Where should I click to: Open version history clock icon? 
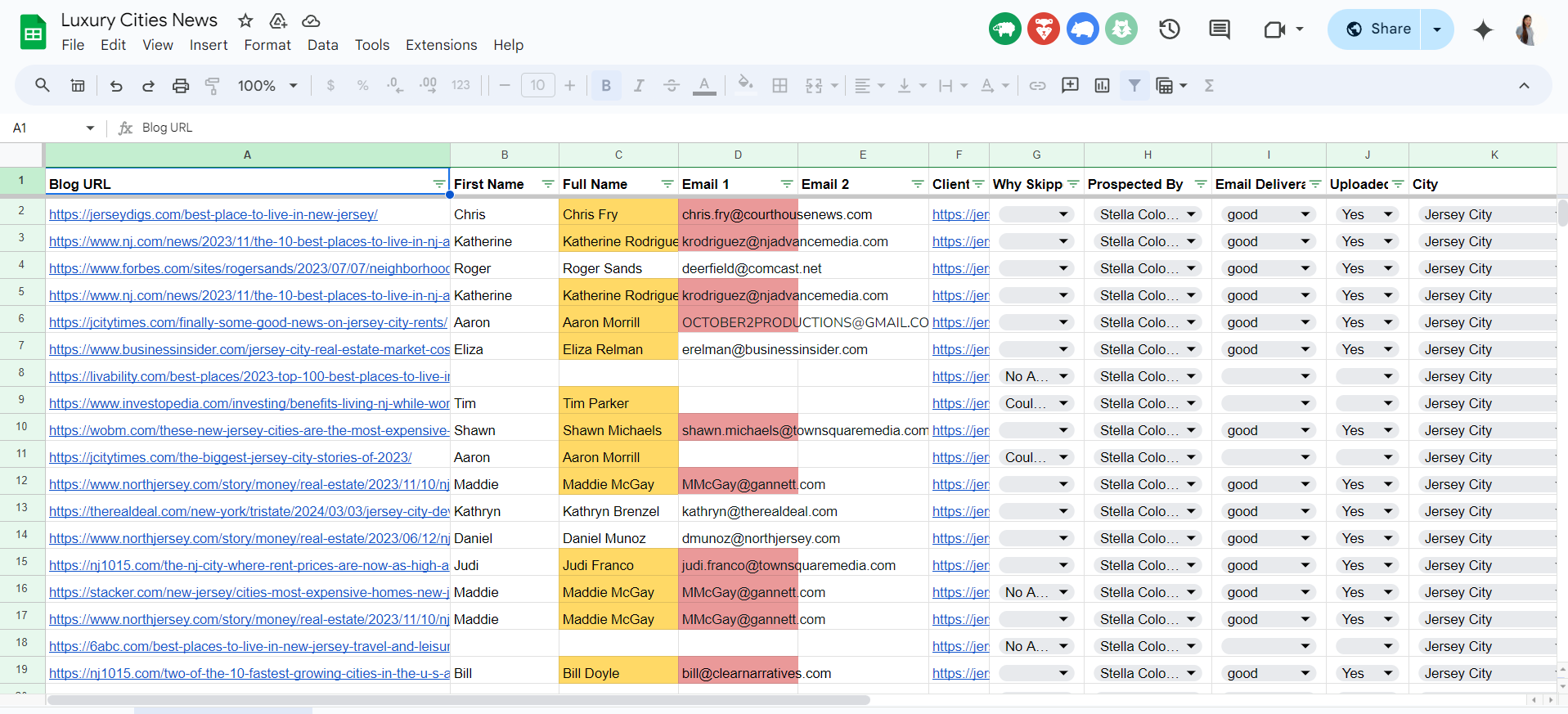(x=1170, y=29)
